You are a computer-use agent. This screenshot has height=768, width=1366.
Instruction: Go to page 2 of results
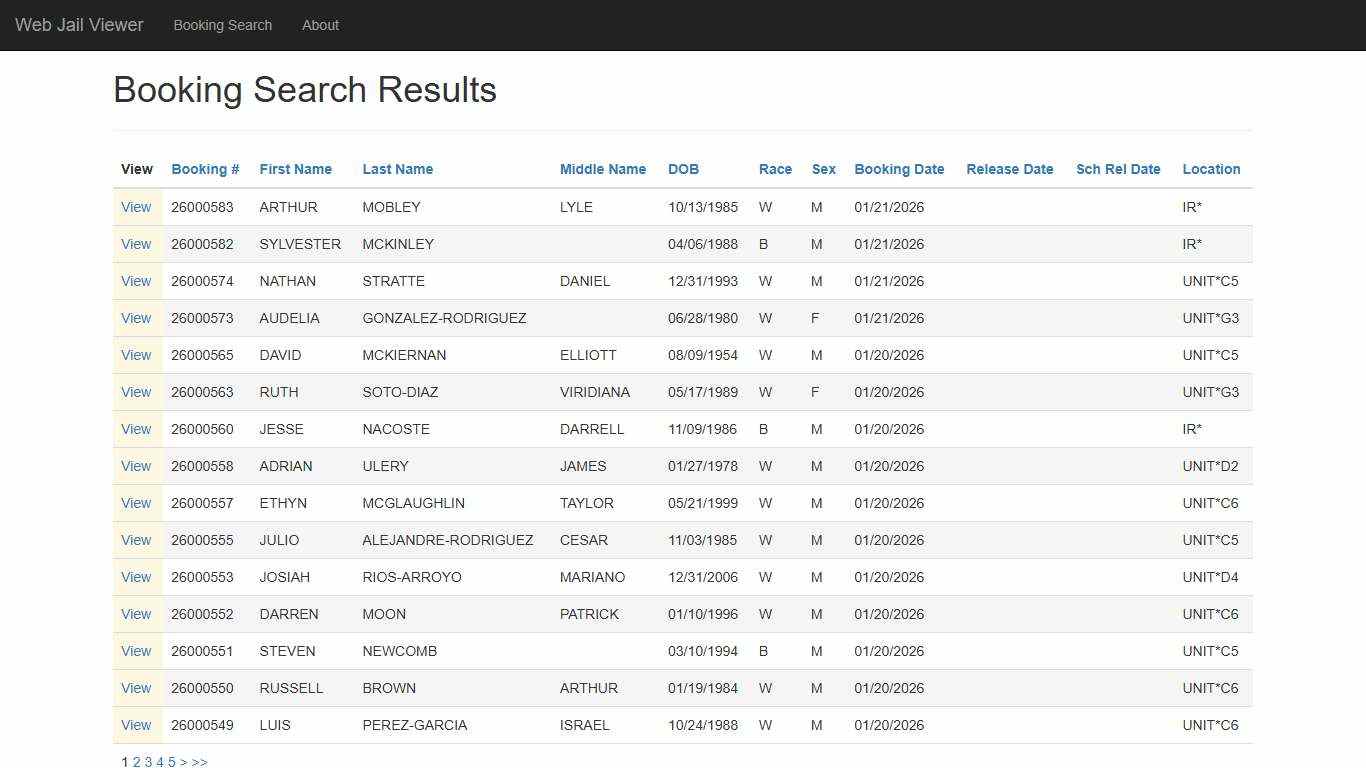point(135,761)
